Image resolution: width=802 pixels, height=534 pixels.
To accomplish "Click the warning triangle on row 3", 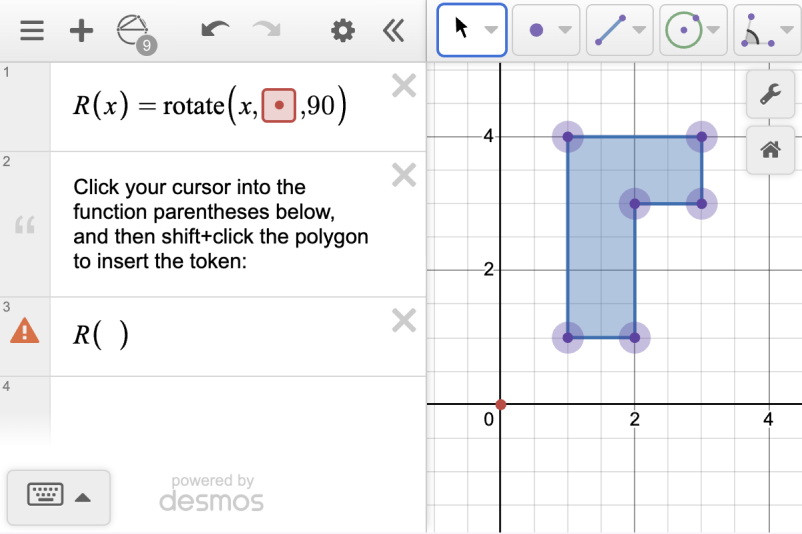I will [25, 331].
